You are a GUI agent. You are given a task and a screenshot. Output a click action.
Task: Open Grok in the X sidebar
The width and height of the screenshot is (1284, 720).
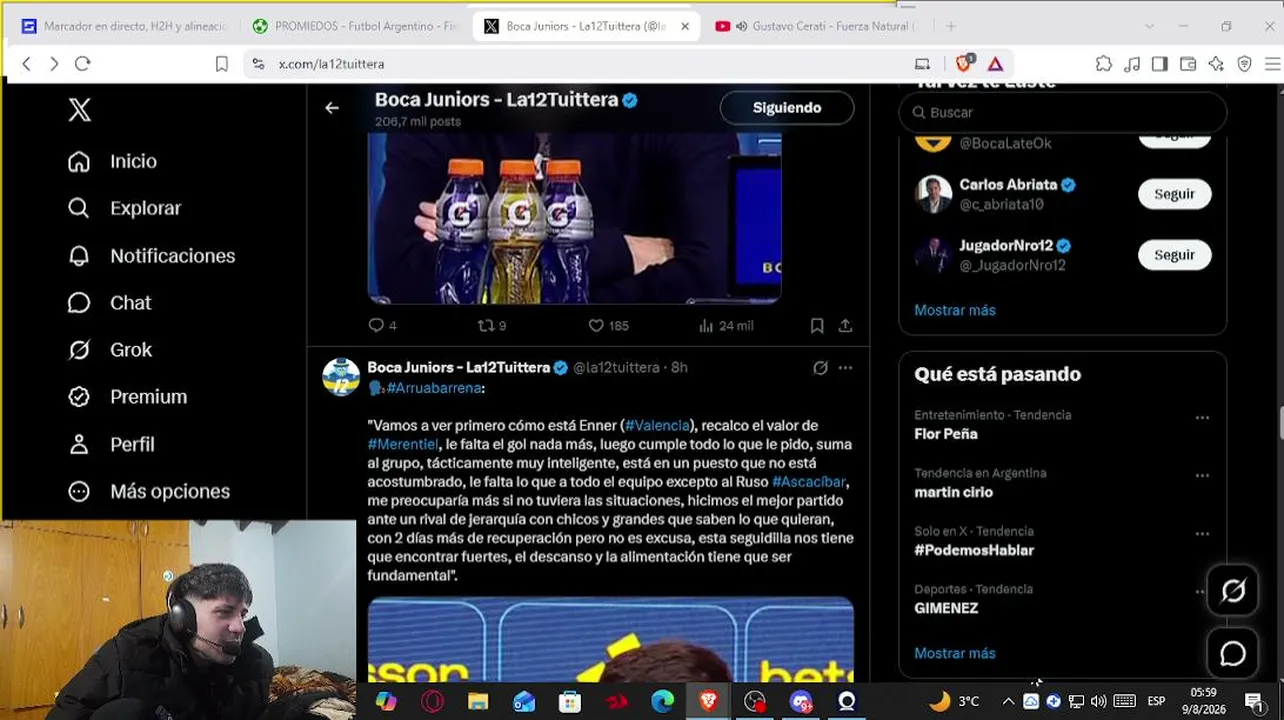[x=109, y=350]
